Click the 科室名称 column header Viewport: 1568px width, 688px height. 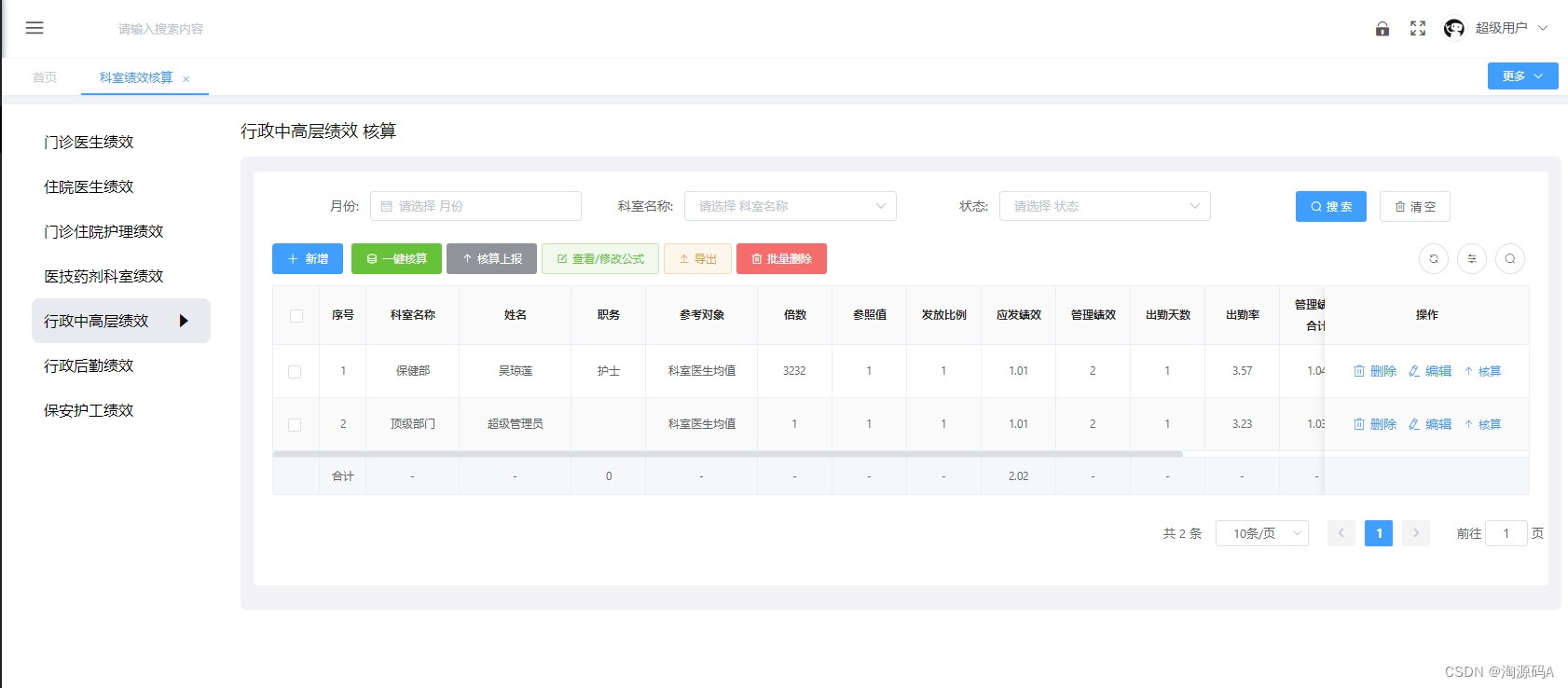click(x=413, y=315)
